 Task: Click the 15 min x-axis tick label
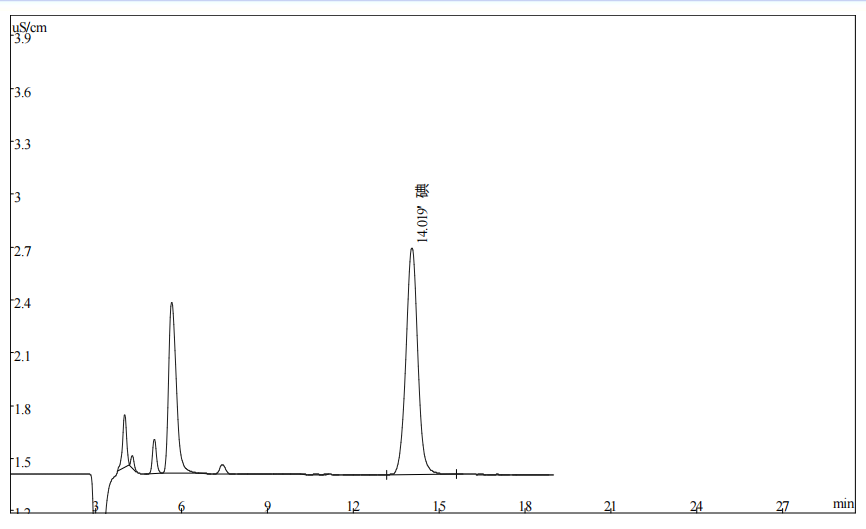pos(439,507)
